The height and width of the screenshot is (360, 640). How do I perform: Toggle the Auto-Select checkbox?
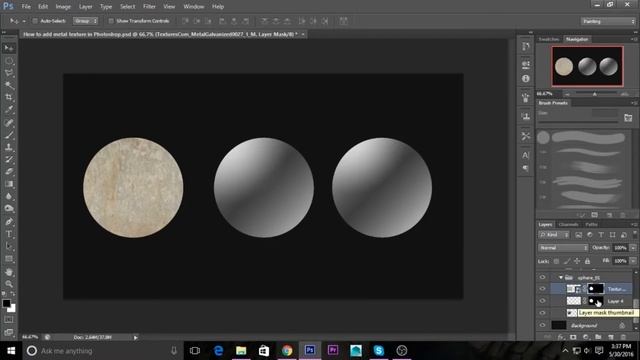35,21
